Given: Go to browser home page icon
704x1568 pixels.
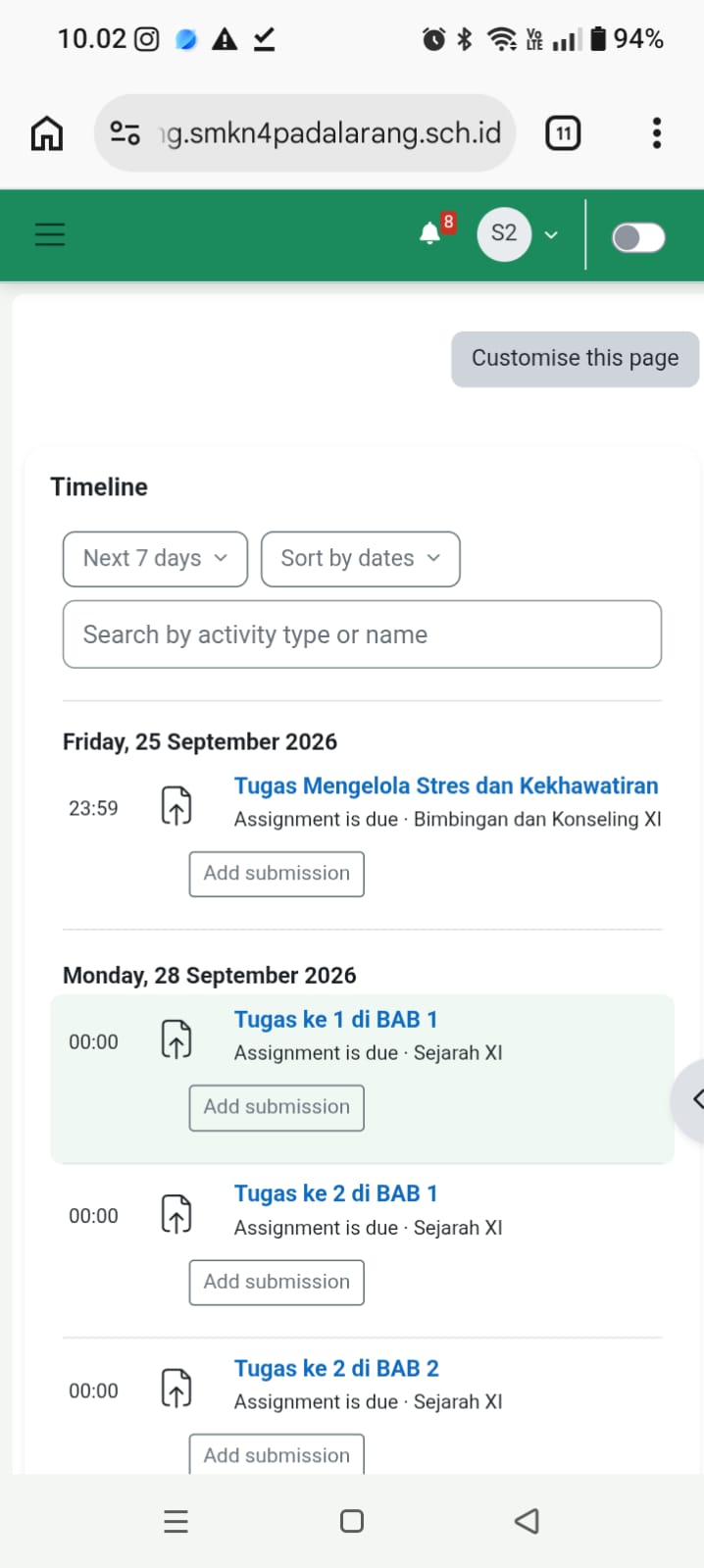Looking at the screenshot, I should (x=47, y=133).
